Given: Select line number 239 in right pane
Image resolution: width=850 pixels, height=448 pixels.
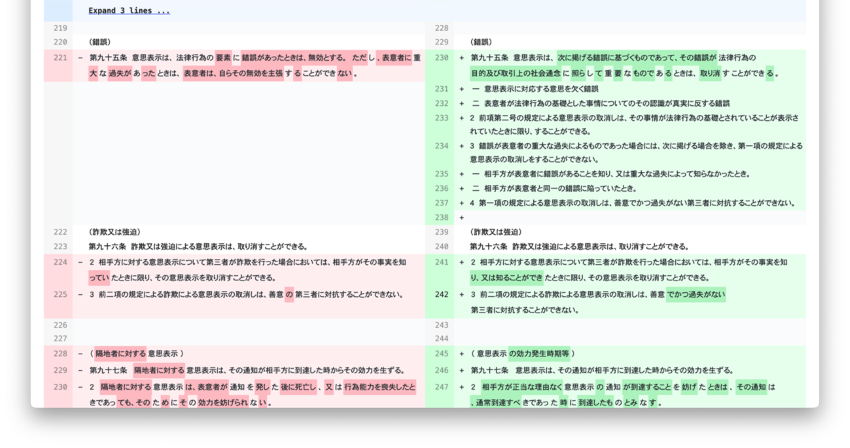Looking at the screenshot, I should 441,233.
